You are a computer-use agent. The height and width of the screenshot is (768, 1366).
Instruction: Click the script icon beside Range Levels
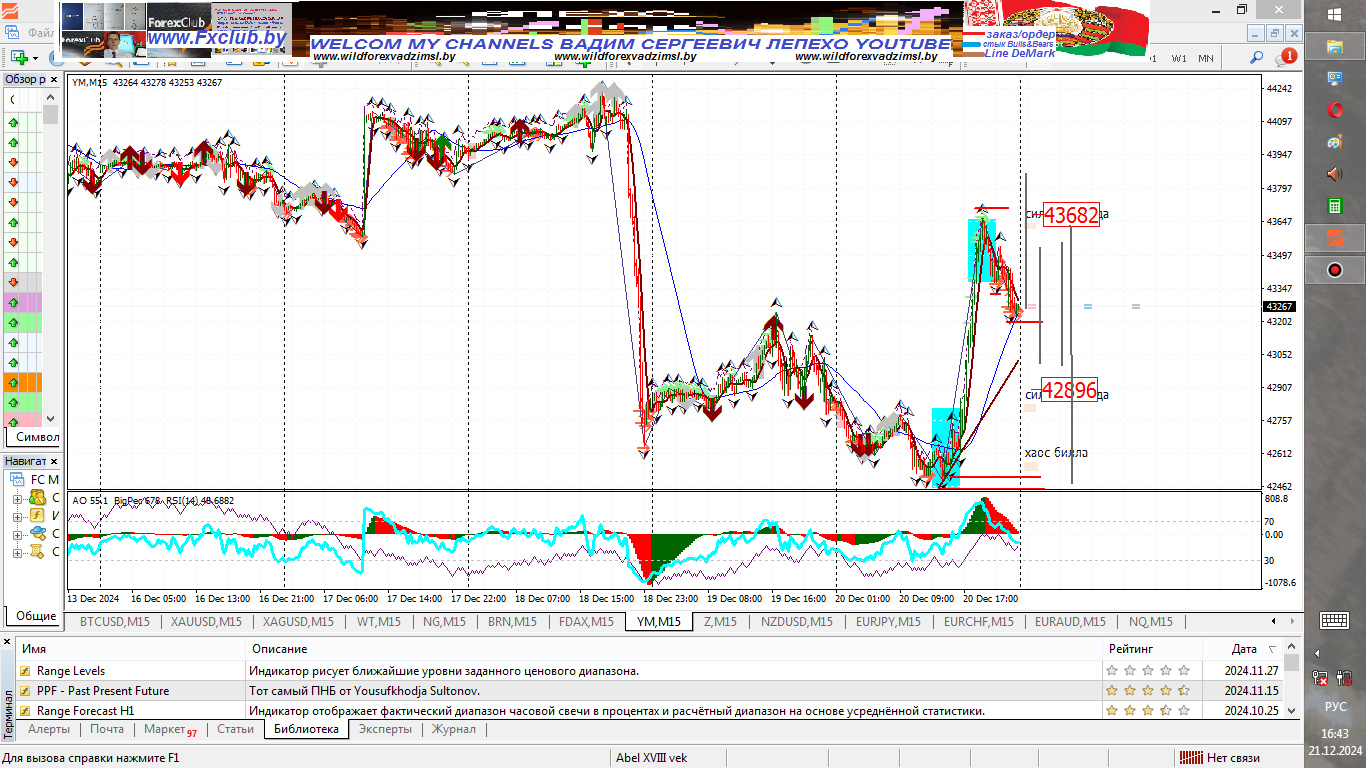(x=26, y=671)
